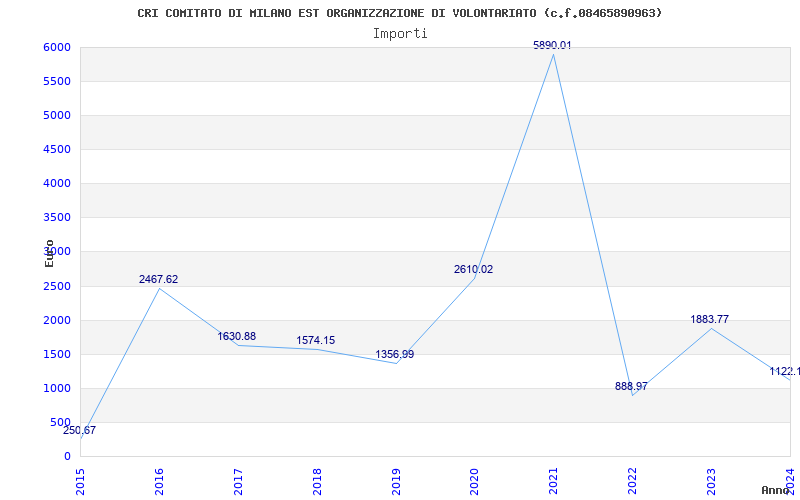Select data label 1630.88
This screenshot has height=500, width=800.
click(237, 336)
